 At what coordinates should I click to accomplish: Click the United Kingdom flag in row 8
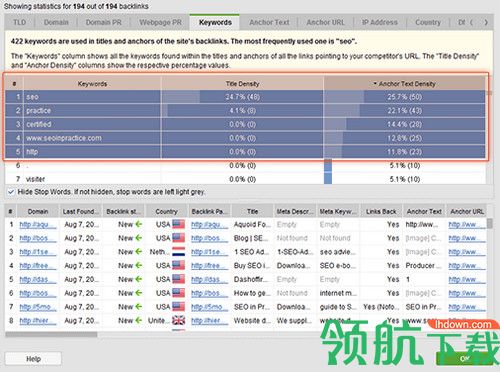pos(179,320)
